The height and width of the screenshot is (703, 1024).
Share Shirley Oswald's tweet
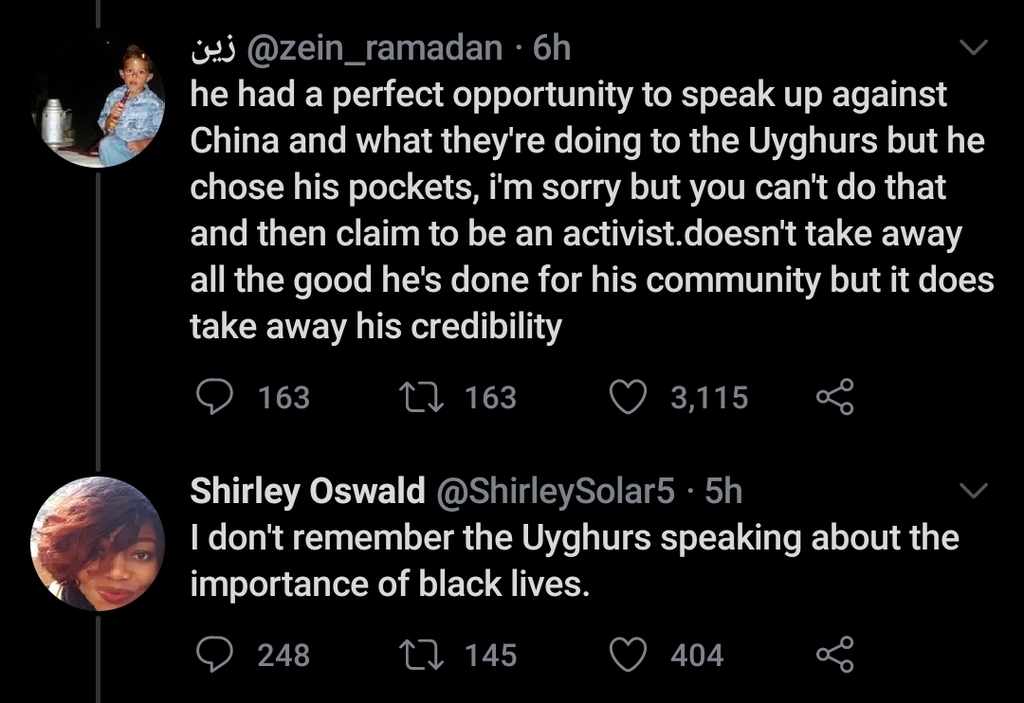coord(835,655)
